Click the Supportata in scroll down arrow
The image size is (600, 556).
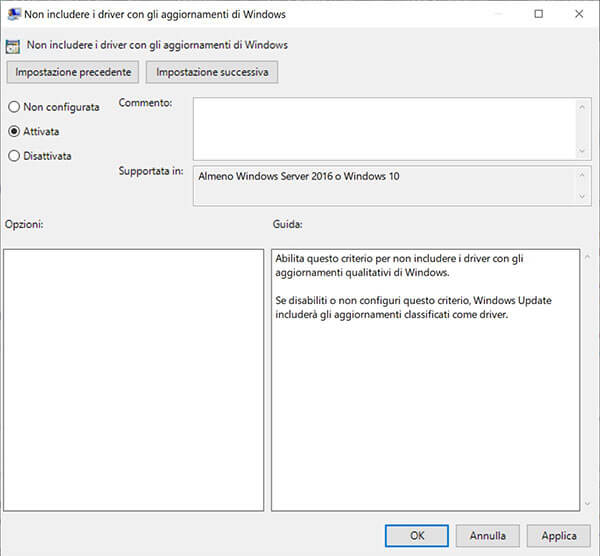pyautogui.click(x=582, y=196)
